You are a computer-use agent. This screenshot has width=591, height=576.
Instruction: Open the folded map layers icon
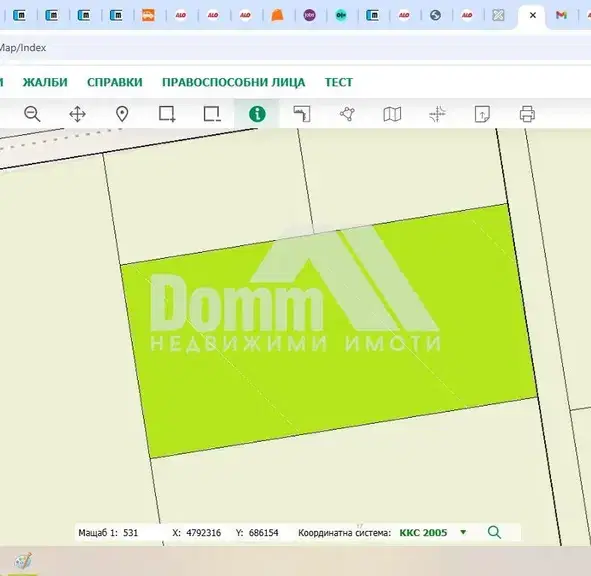tap(392, 114)
